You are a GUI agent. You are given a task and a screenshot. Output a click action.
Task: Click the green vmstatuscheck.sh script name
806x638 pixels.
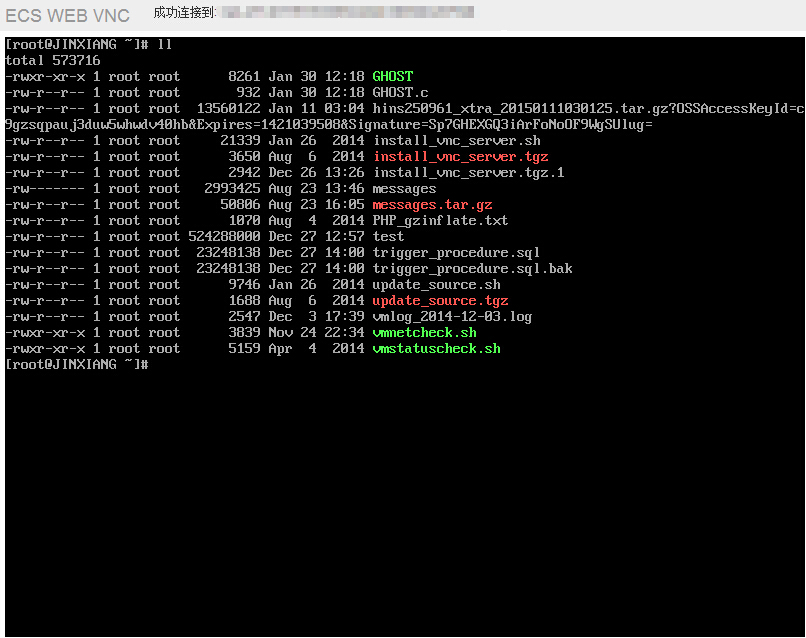coord(436,349)
